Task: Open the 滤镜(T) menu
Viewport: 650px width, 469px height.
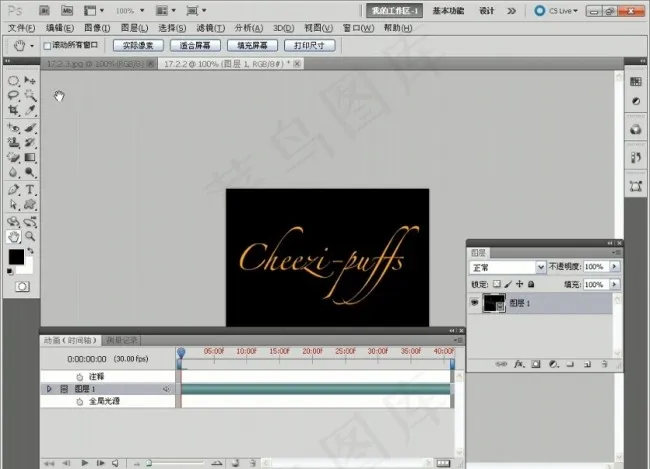Action: (211, 28)
